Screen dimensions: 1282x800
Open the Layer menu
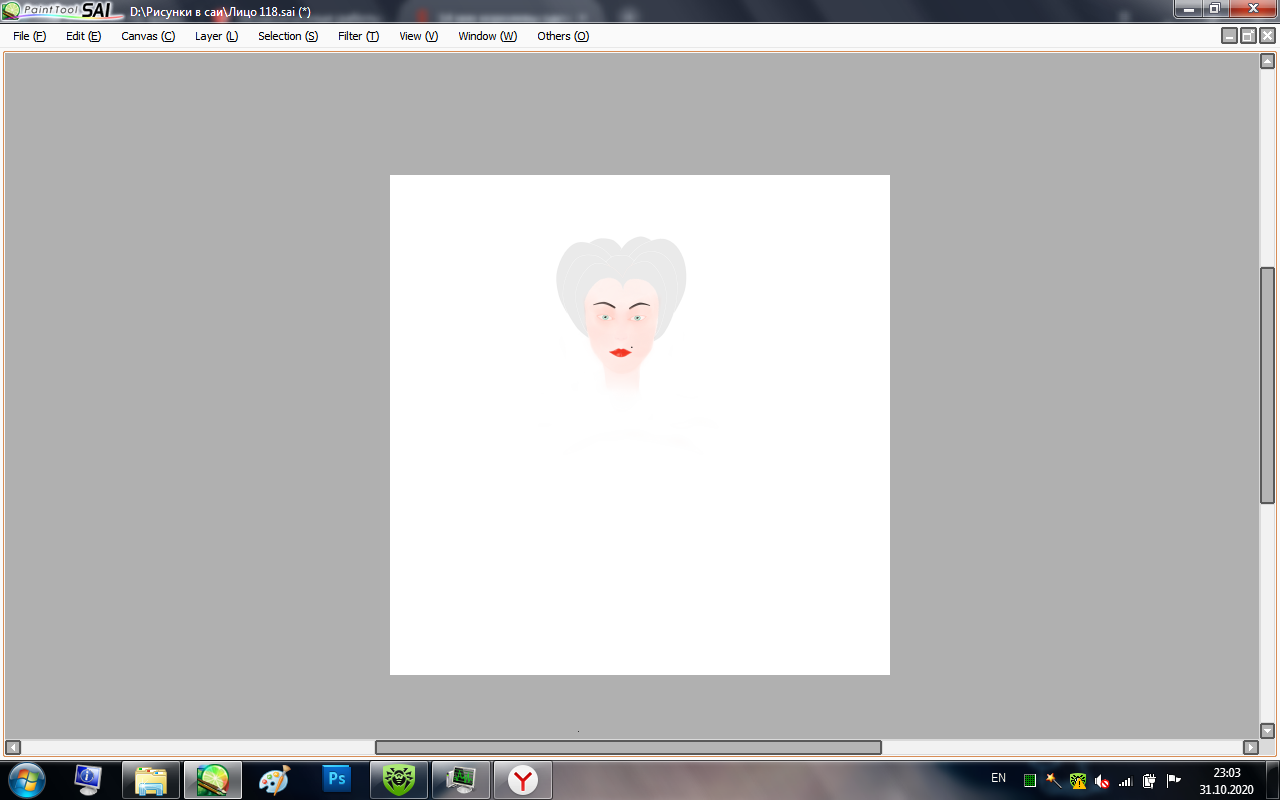point(216,36)
